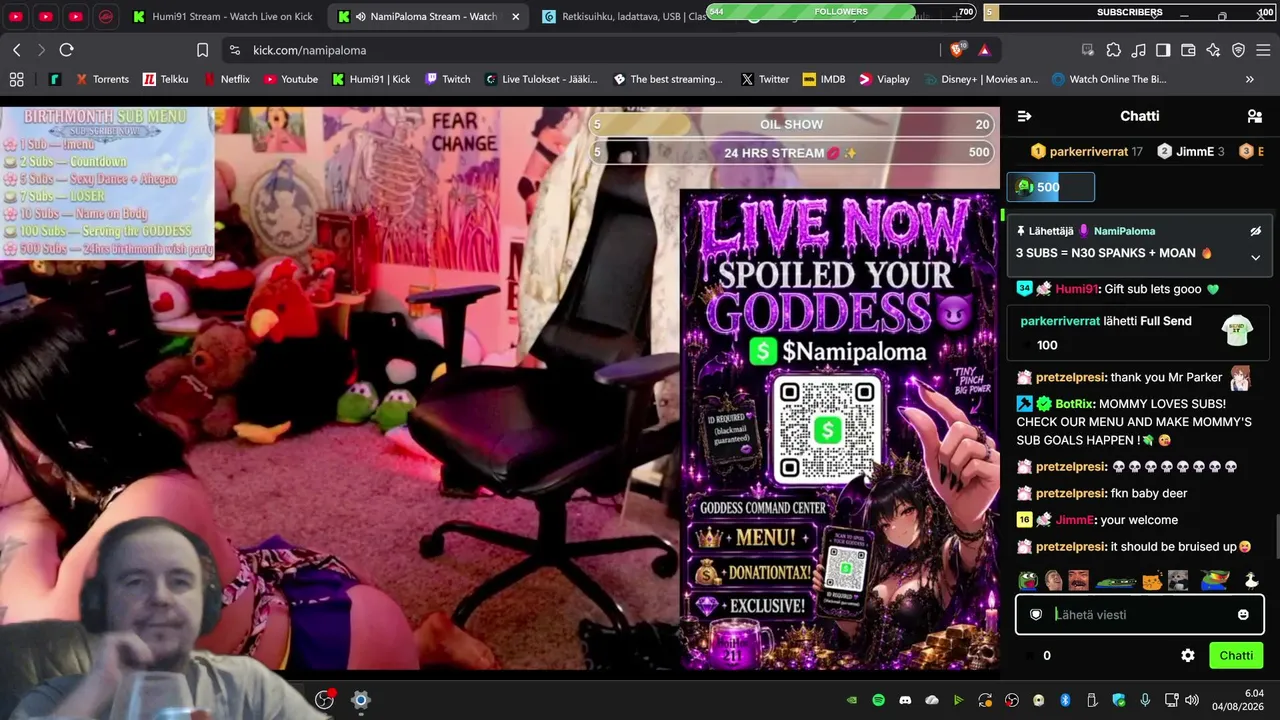The width and height of the screenshot is (1280, 720).
Task: Open the clock and date flyout
Action: tap(1238, 700)
